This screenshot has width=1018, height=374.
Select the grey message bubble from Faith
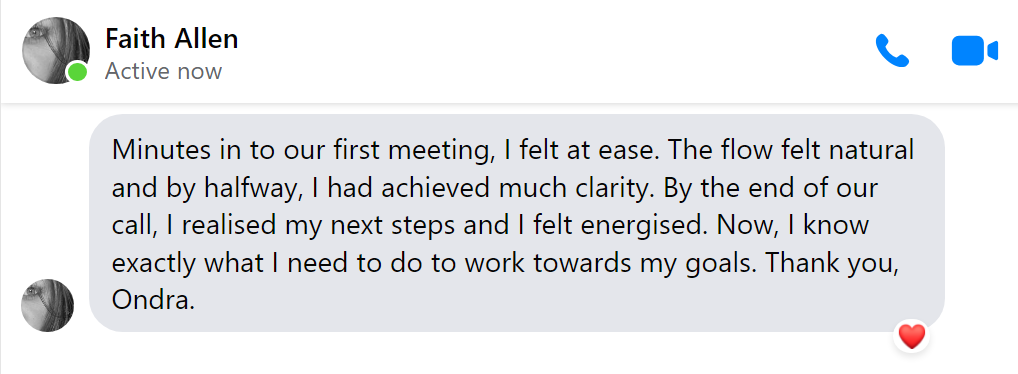516,223
